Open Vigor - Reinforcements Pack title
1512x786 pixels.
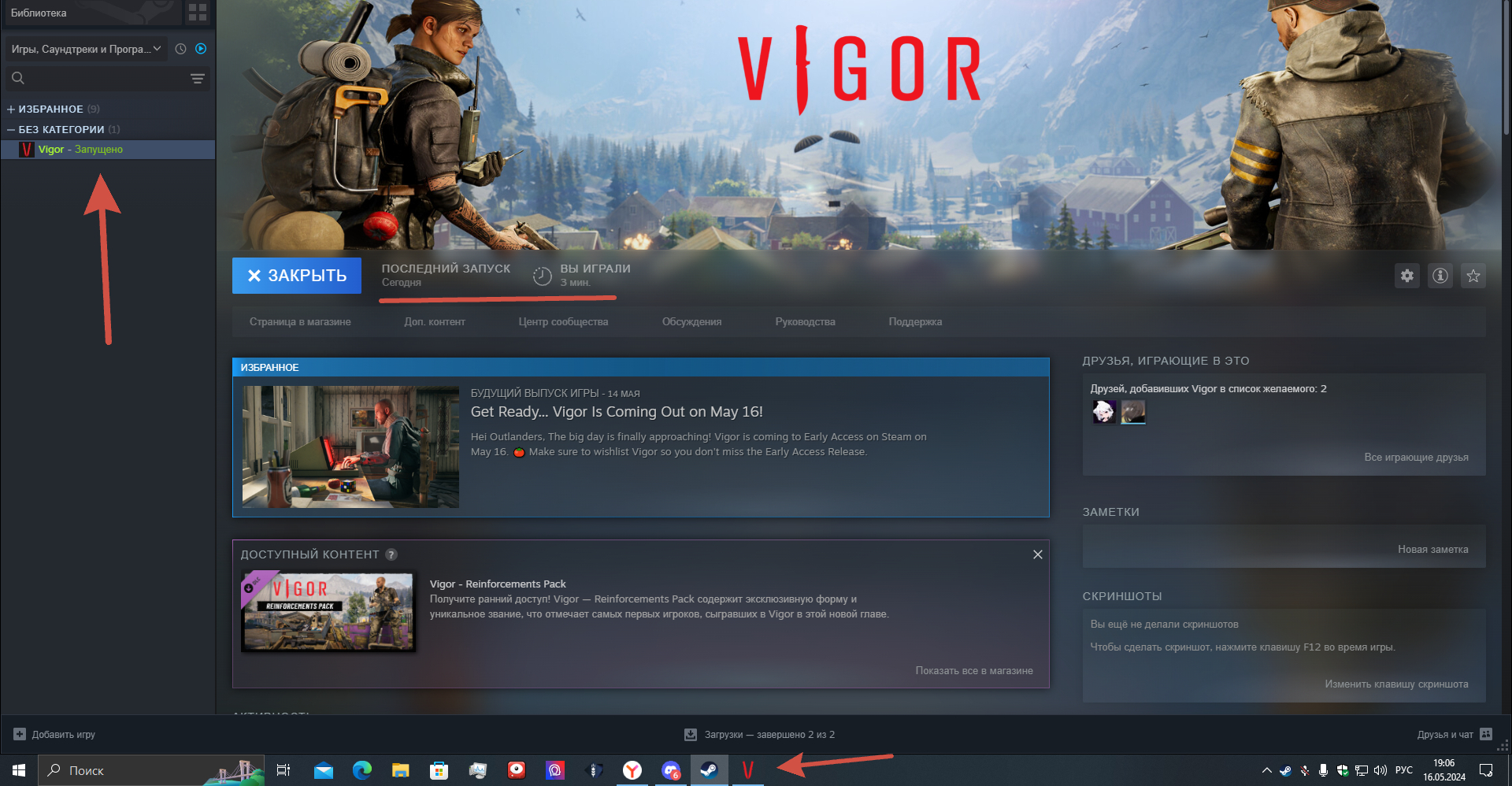498,584
